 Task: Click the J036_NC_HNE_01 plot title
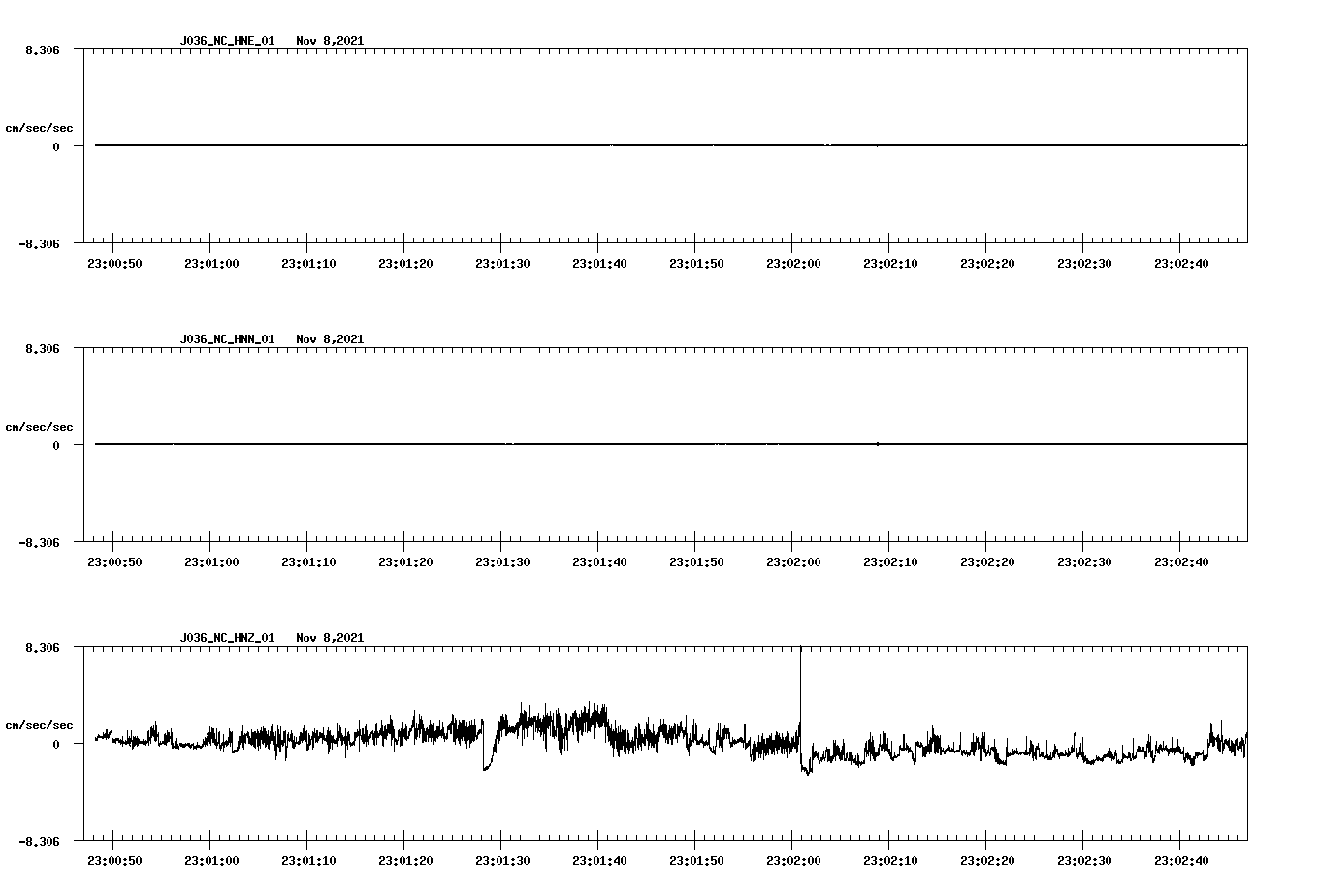tap(227, 41)
